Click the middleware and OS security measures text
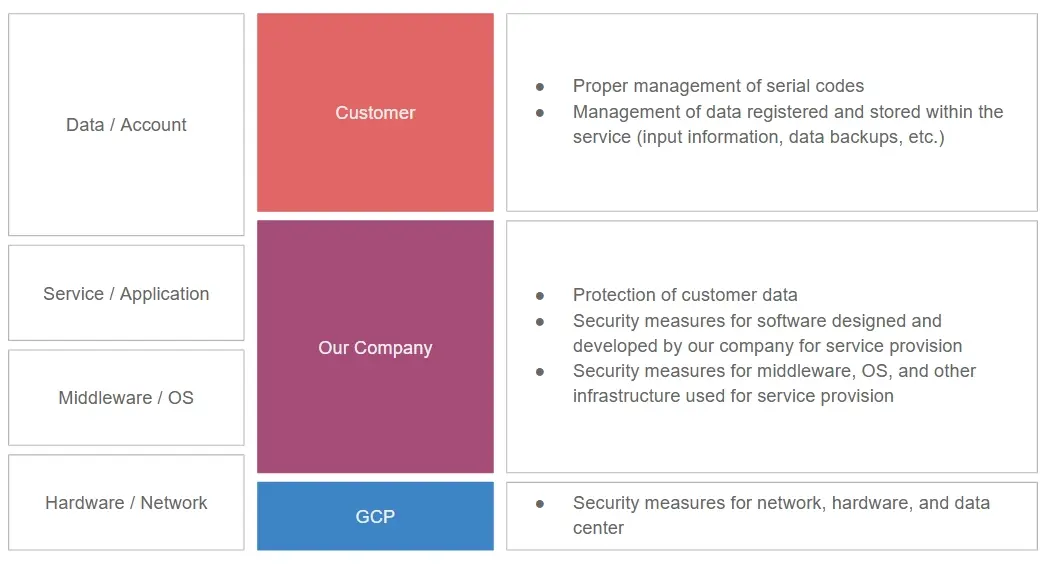The width and height of the screenshot is (1047, 564). (x=773, y=383)
